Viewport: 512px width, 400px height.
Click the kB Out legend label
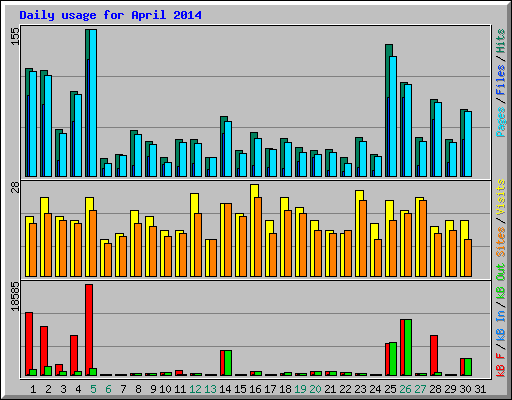coord(501,281)
